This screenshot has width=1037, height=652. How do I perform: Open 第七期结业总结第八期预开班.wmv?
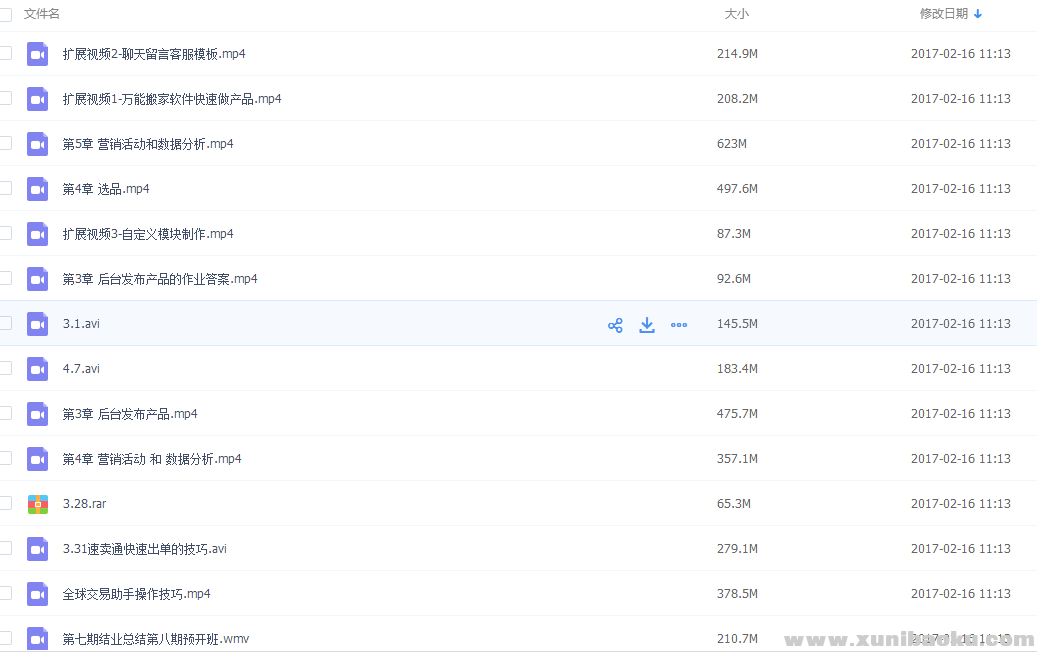click(156, 638)
